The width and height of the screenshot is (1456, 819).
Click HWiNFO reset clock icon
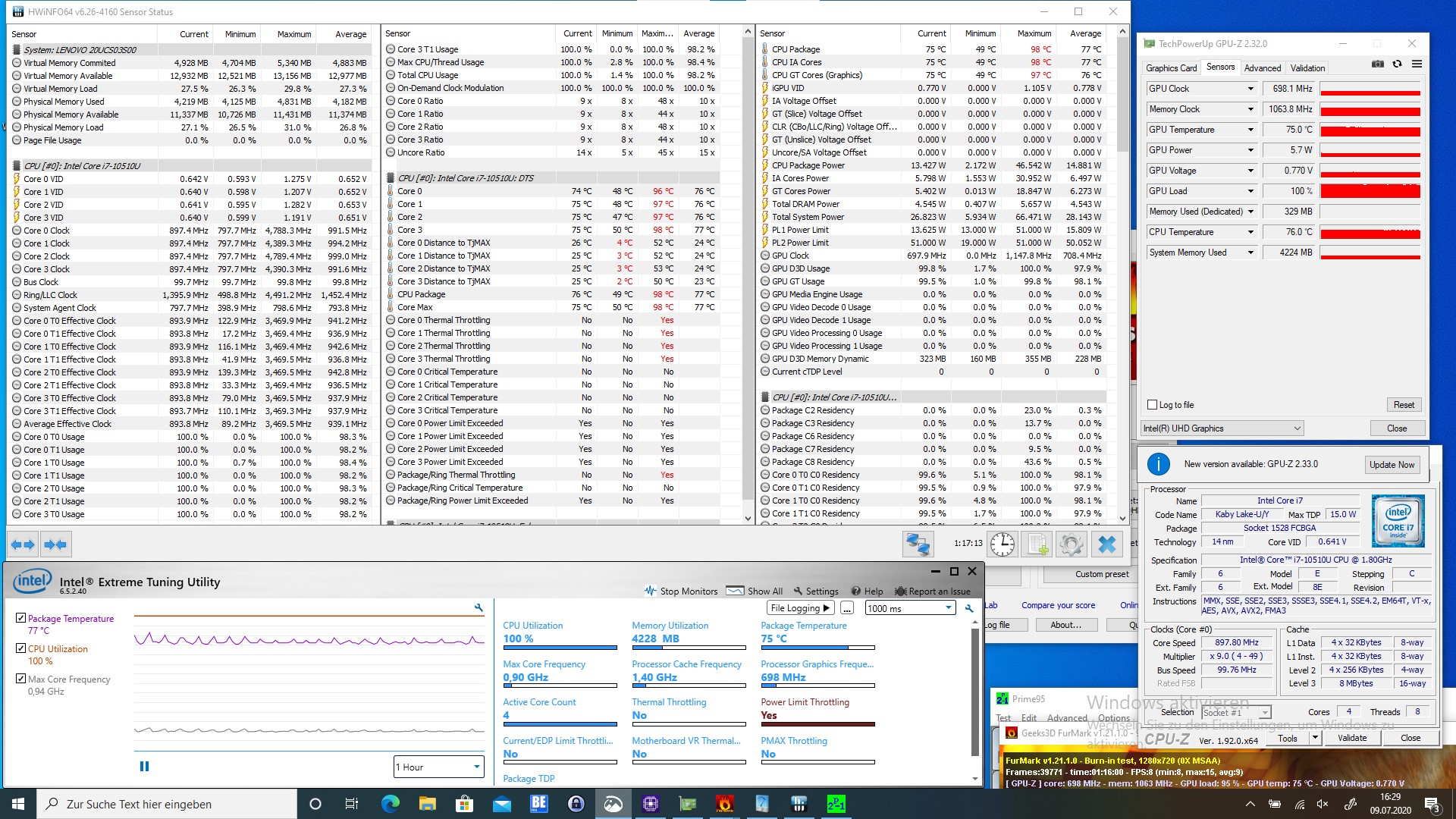(1003, 544)
